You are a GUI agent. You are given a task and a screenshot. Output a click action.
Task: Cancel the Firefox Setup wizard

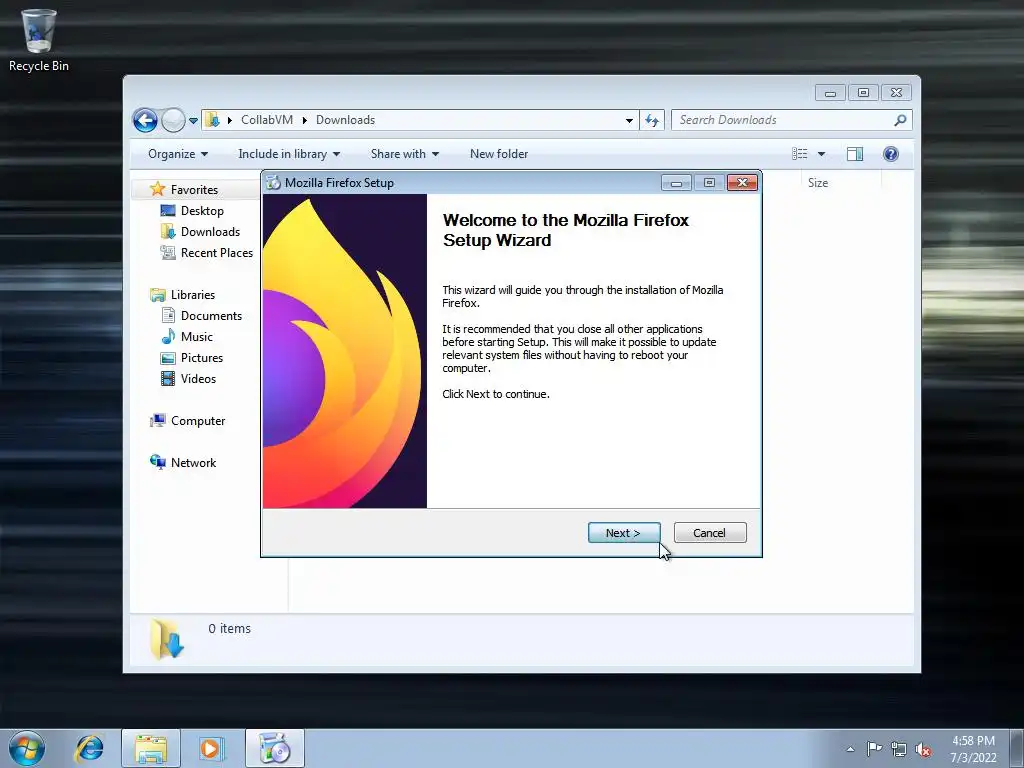tap(710, 533)
